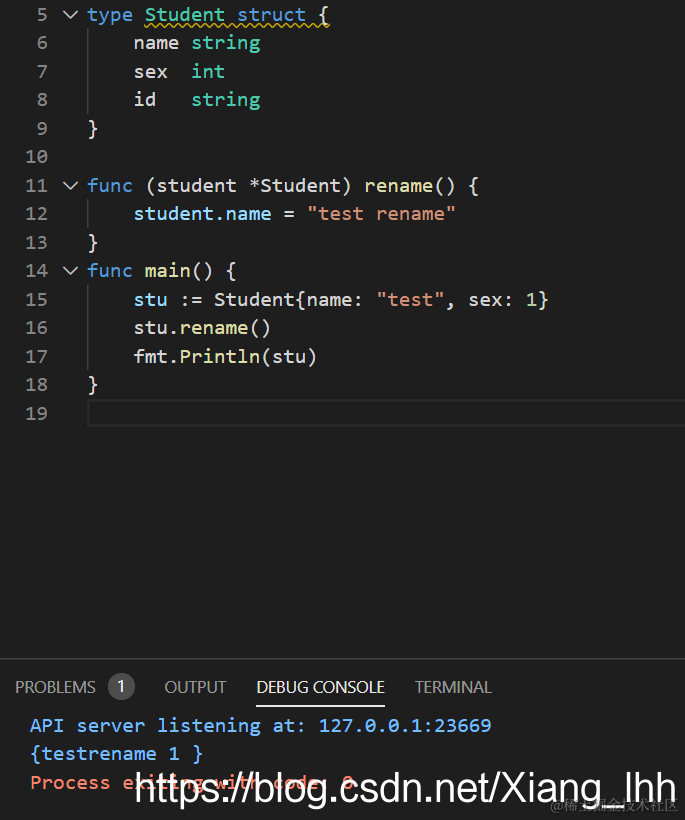
Task: Click the 'Process exiting' console message
Action: tap(192, 783)
